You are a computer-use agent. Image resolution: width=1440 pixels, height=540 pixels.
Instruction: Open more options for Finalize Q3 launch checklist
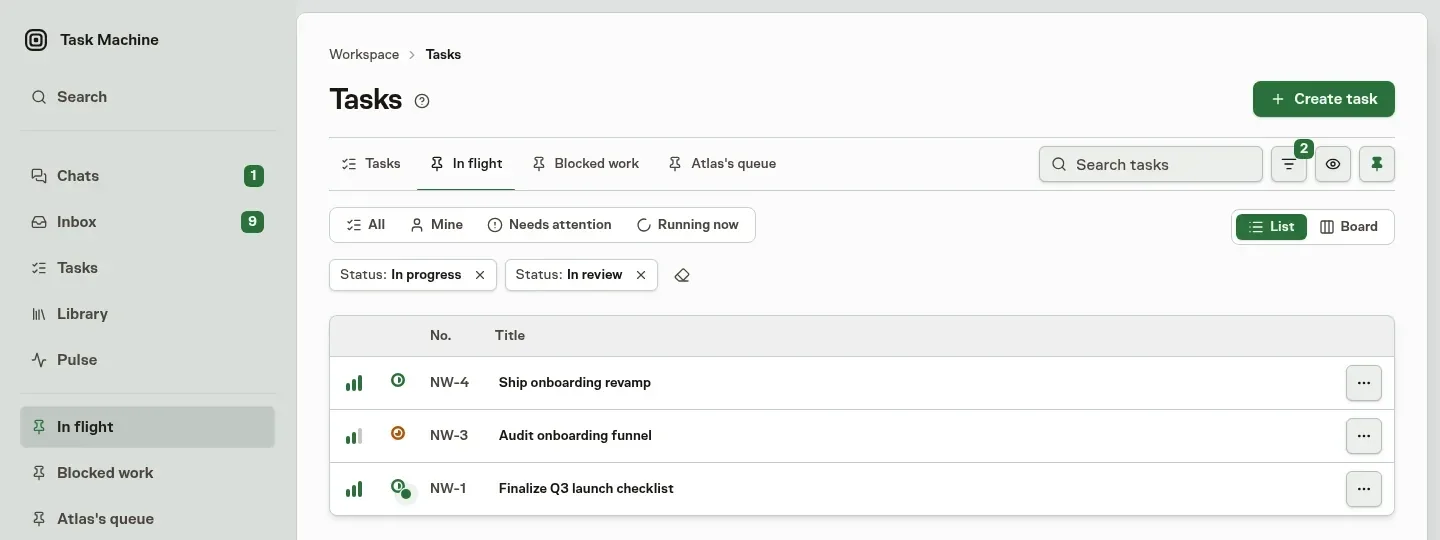point(1364,489)
